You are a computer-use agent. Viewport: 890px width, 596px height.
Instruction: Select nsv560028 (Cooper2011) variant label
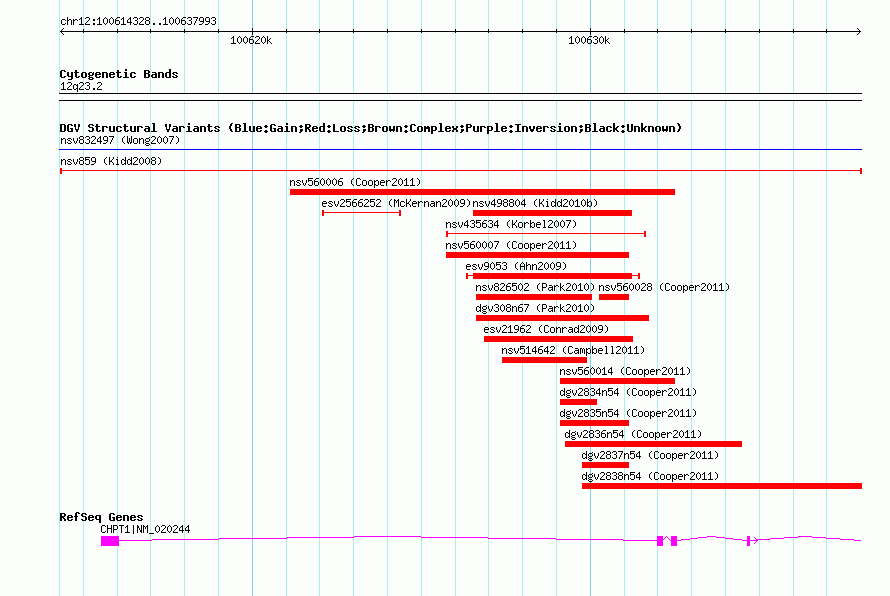point(664,287)
